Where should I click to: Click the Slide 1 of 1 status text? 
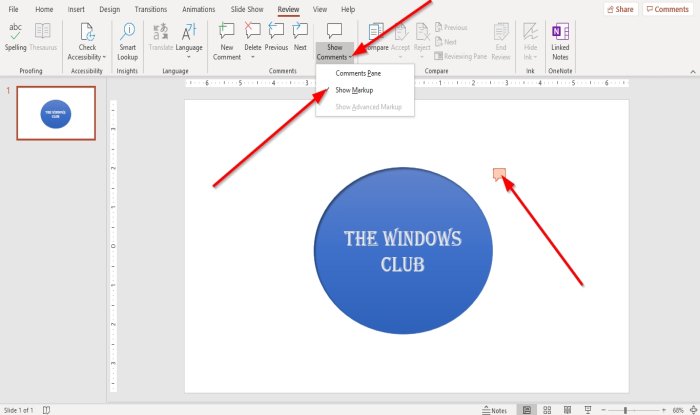[x=18, y=410]
